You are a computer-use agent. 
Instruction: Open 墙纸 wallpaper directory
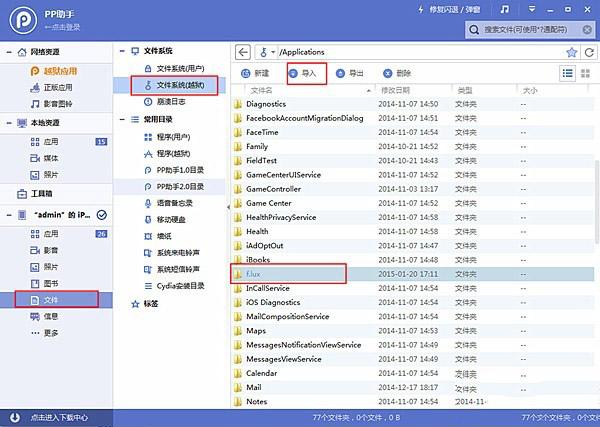tap(158, 236)
